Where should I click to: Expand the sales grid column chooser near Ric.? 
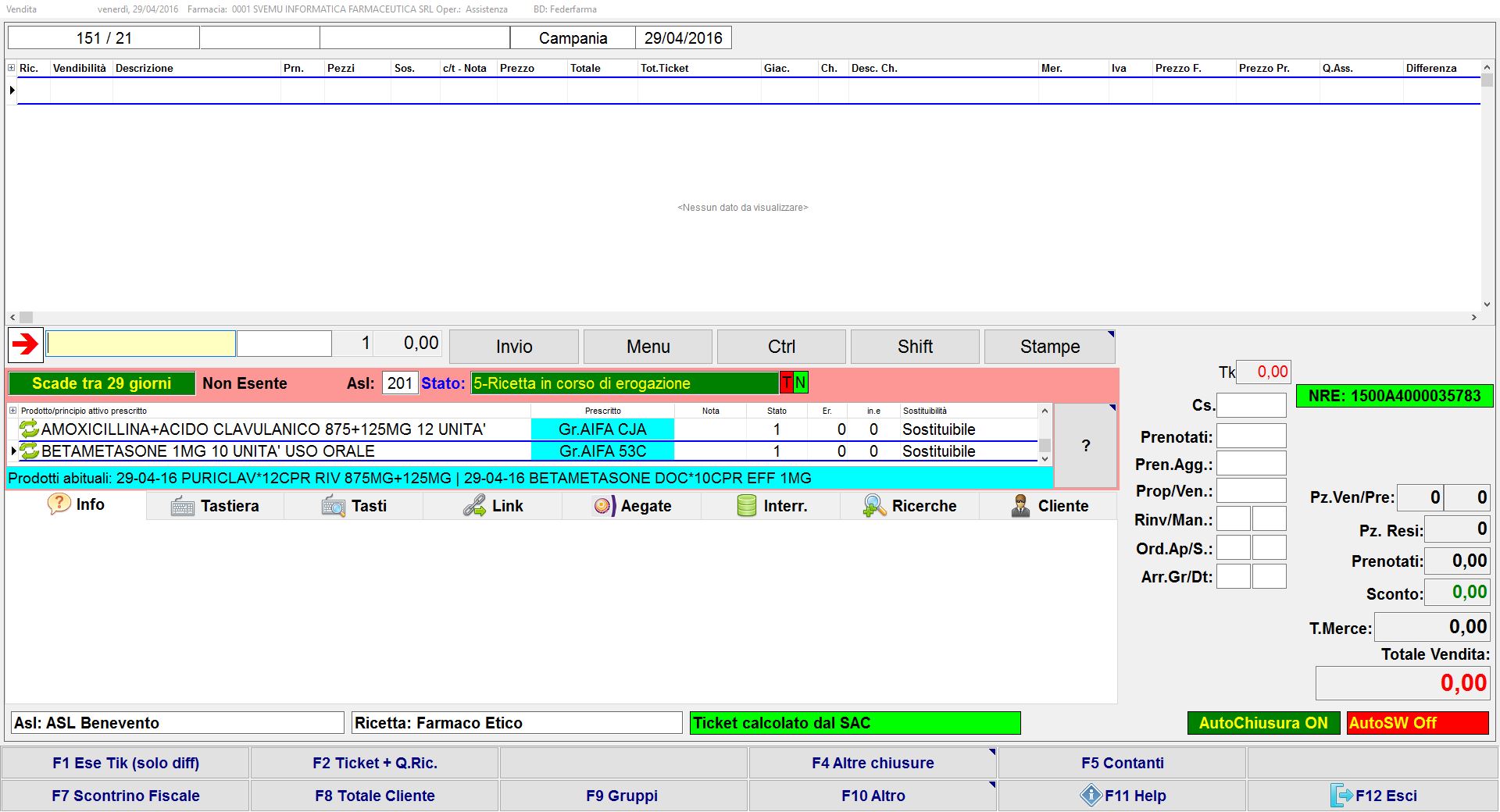[x=12, y=68]
